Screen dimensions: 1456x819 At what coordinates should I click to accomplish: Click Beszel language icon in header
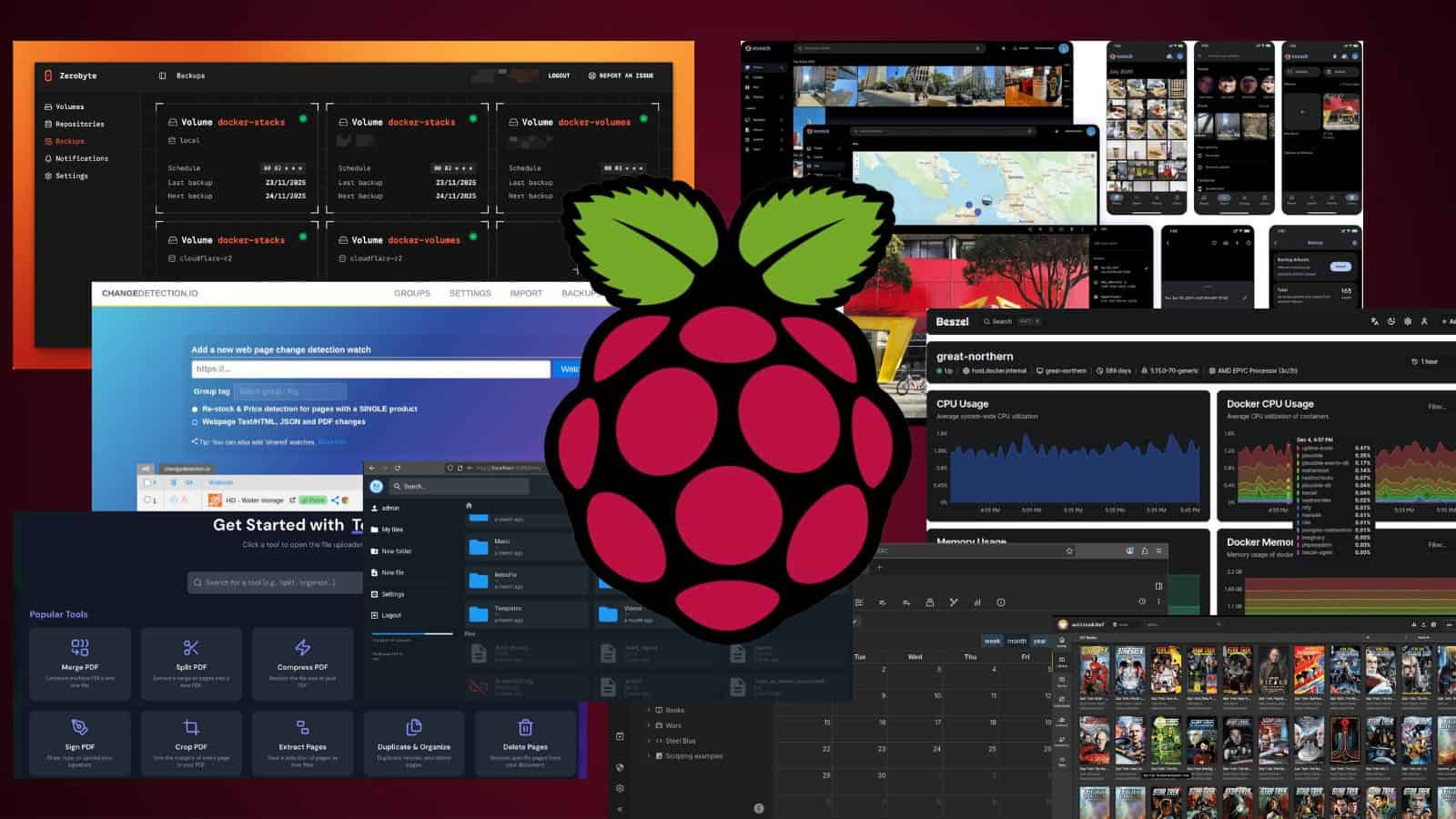(x=1374, y=321)
